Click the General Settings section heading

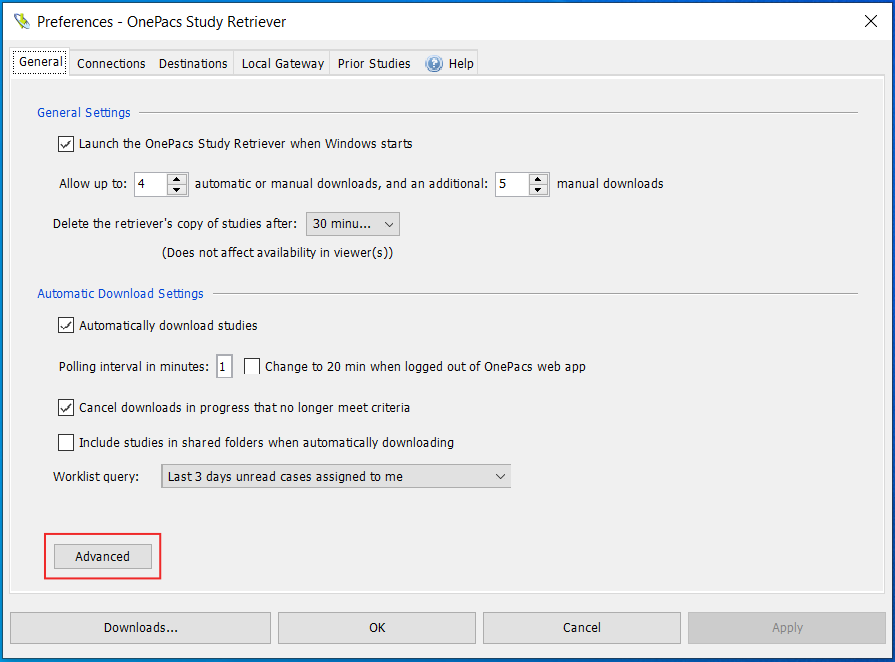pyautogui.click(x=84, y=112)
